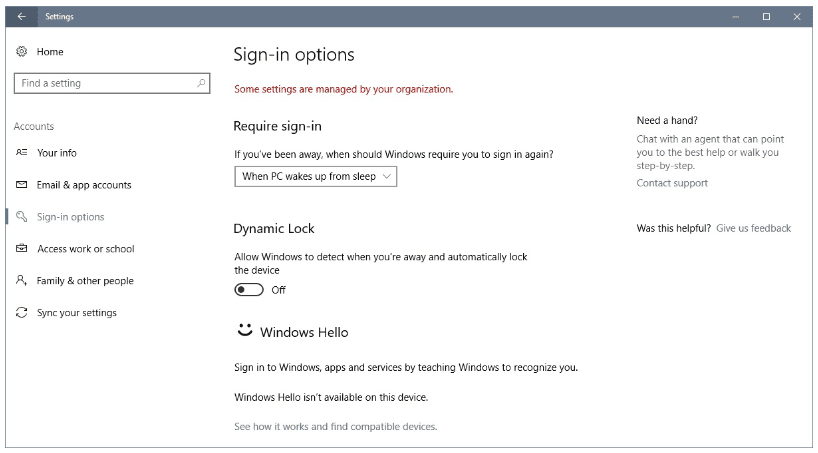Maximize the Settings window

(x=766, y=16)
